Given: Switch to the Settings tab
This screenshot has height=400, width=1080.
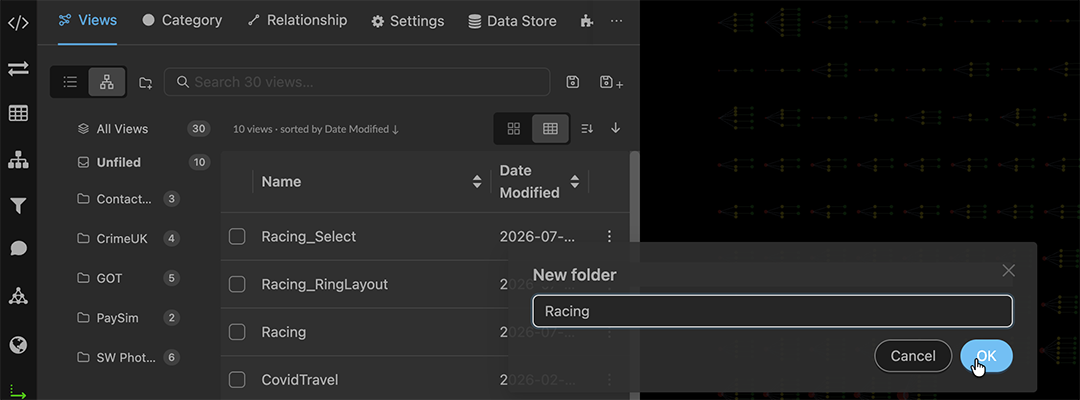Looking at the screenshot, I should (x=408, y=21).
